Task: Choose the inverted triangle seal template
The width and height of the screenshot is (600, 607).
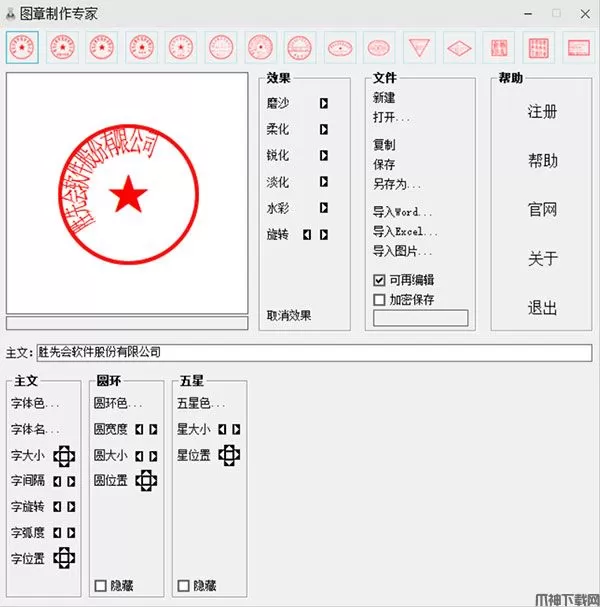Action: pyautogui.click(x=419, y=48)
